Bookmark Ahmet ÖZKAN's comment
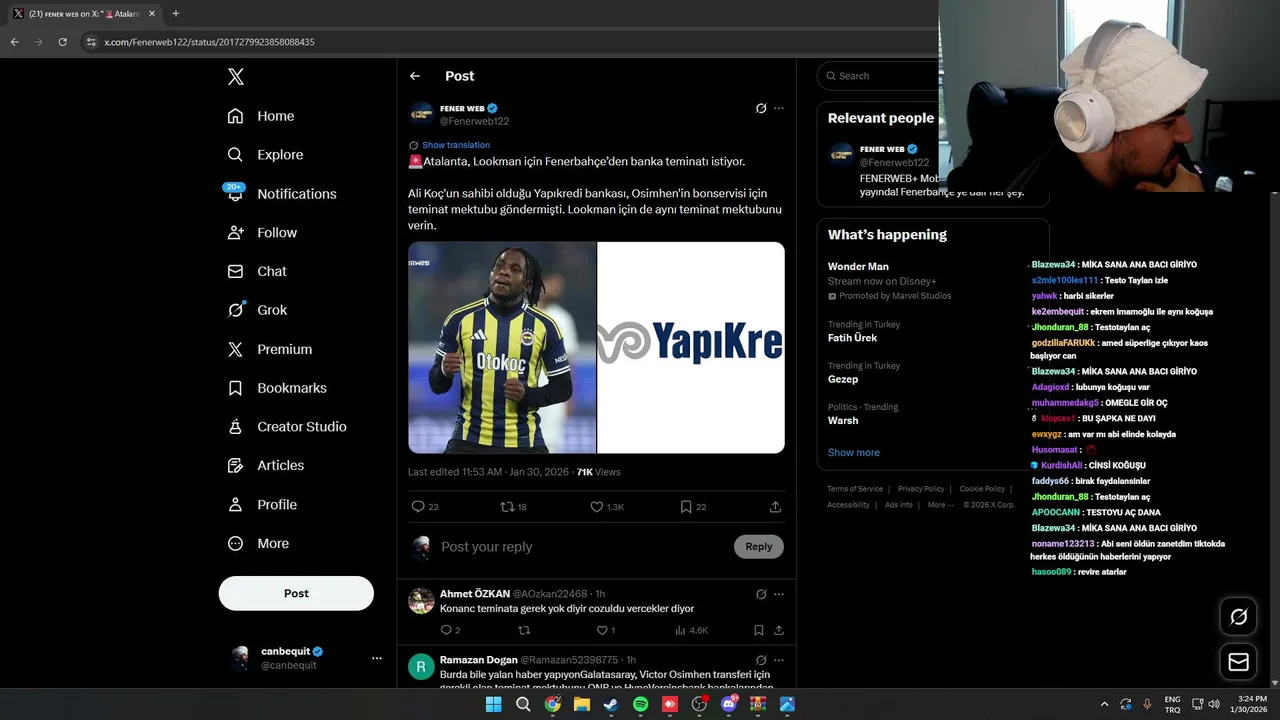Viewport: 1280px width, 720px height. point(759,630)
